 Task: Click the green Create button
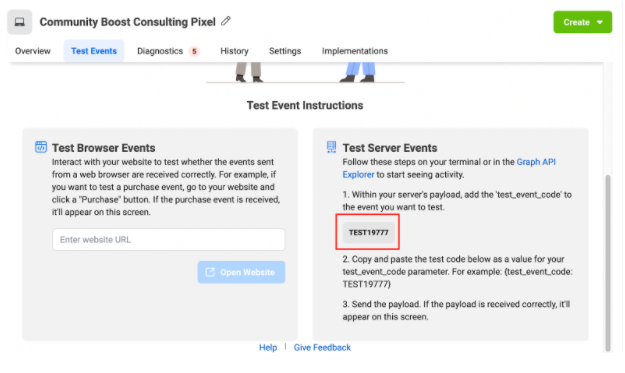(582, 22)
